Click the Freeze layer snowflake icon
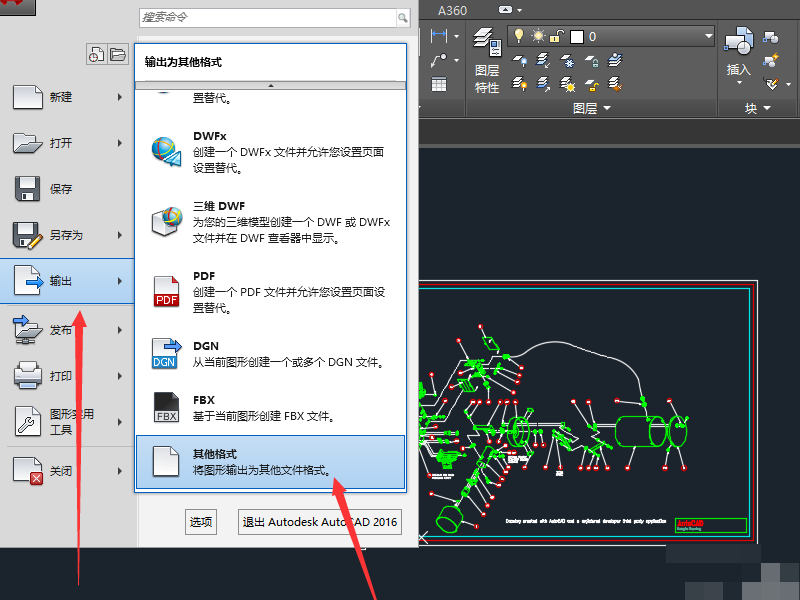 [x=567, y=61]
